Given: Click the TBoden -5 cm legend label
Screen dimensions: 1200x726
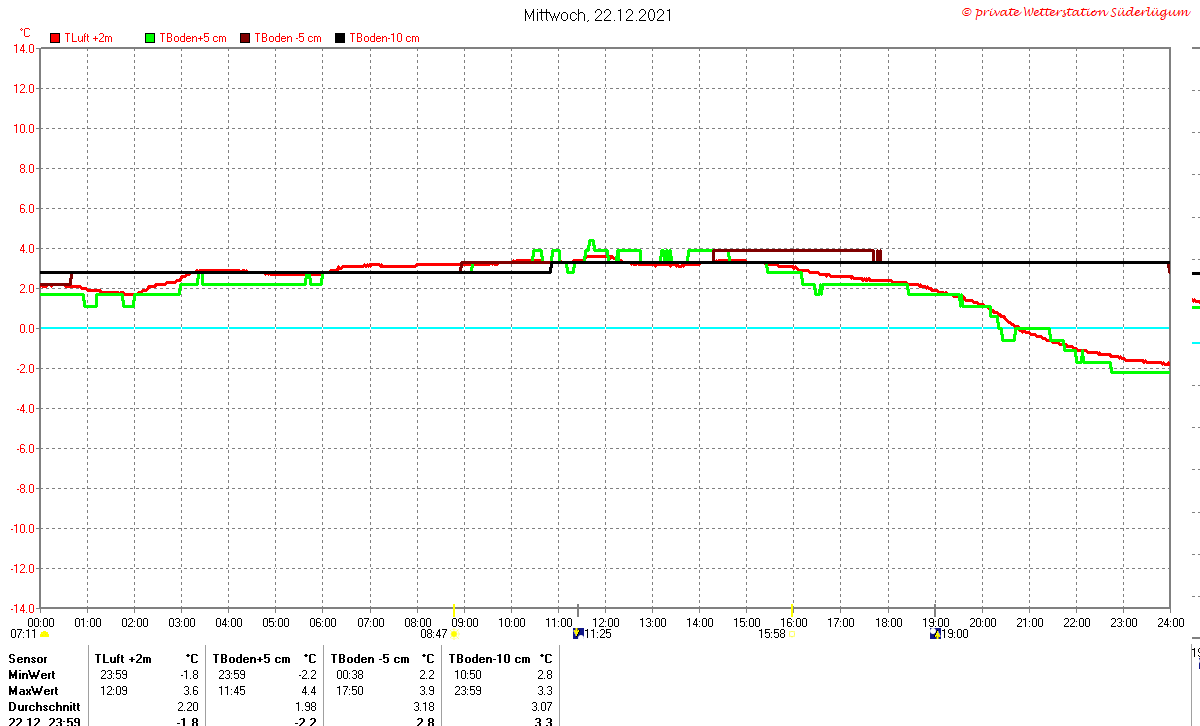Looking at the screenshot, I should [x=288, y=38].
